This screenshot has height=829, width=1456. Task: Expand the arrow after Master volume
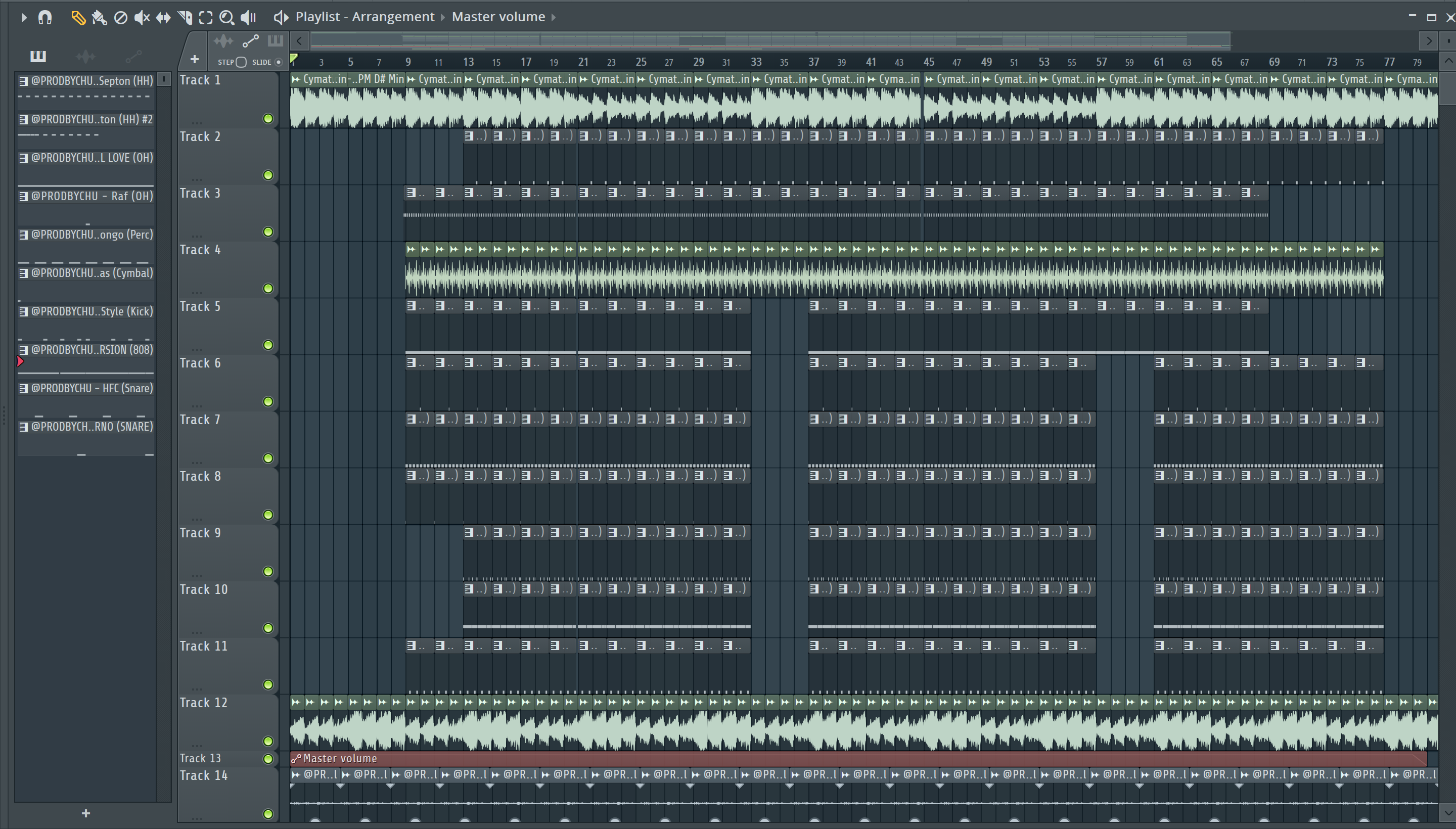point(554,17)
